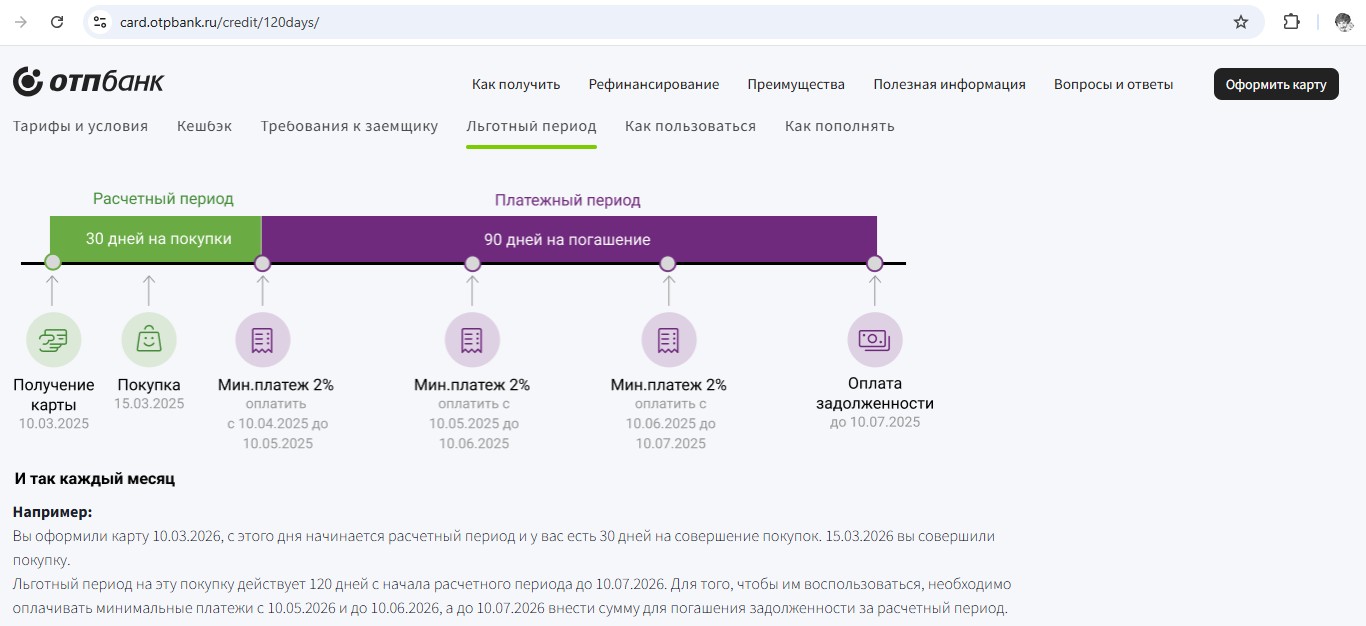Click the green shopping bag Покупка icon
Image resolution: width=1366 pixels, height=626 pixels.
coord(149,340)
